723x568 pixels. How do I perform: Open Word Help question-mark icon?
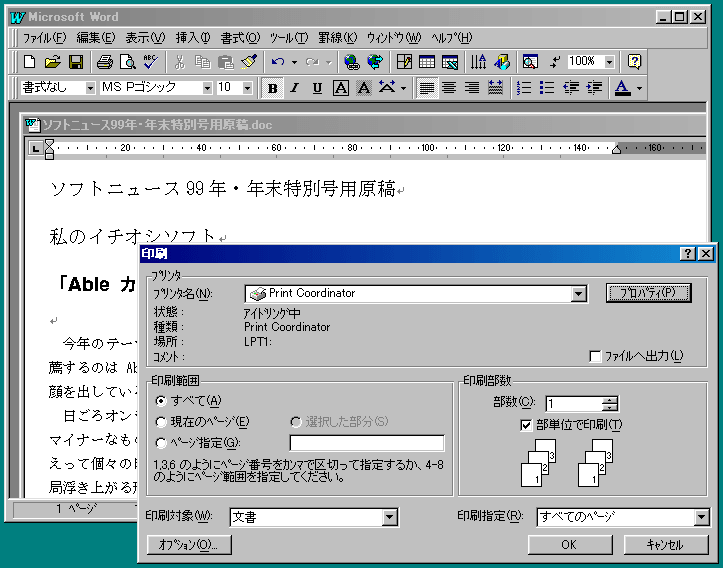coord(634,62)
